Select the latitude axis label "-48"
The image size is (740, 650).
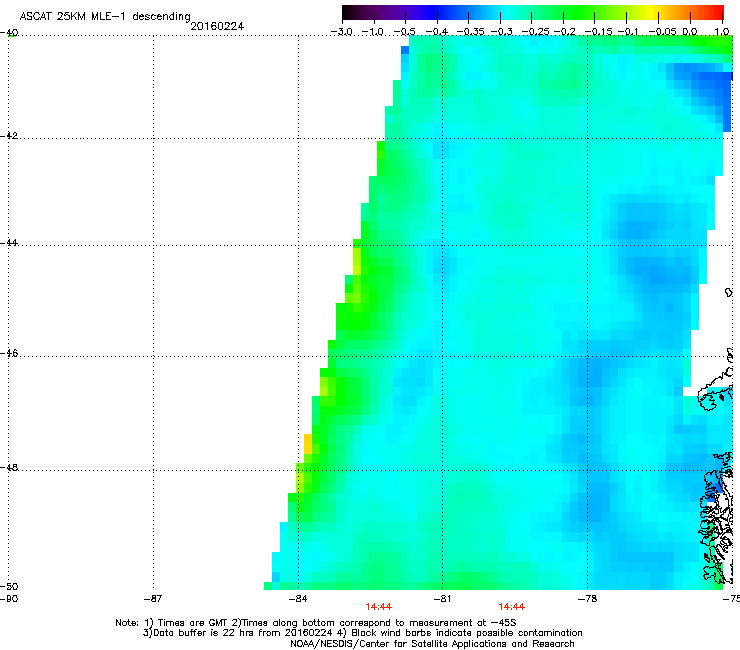(9, 468)
